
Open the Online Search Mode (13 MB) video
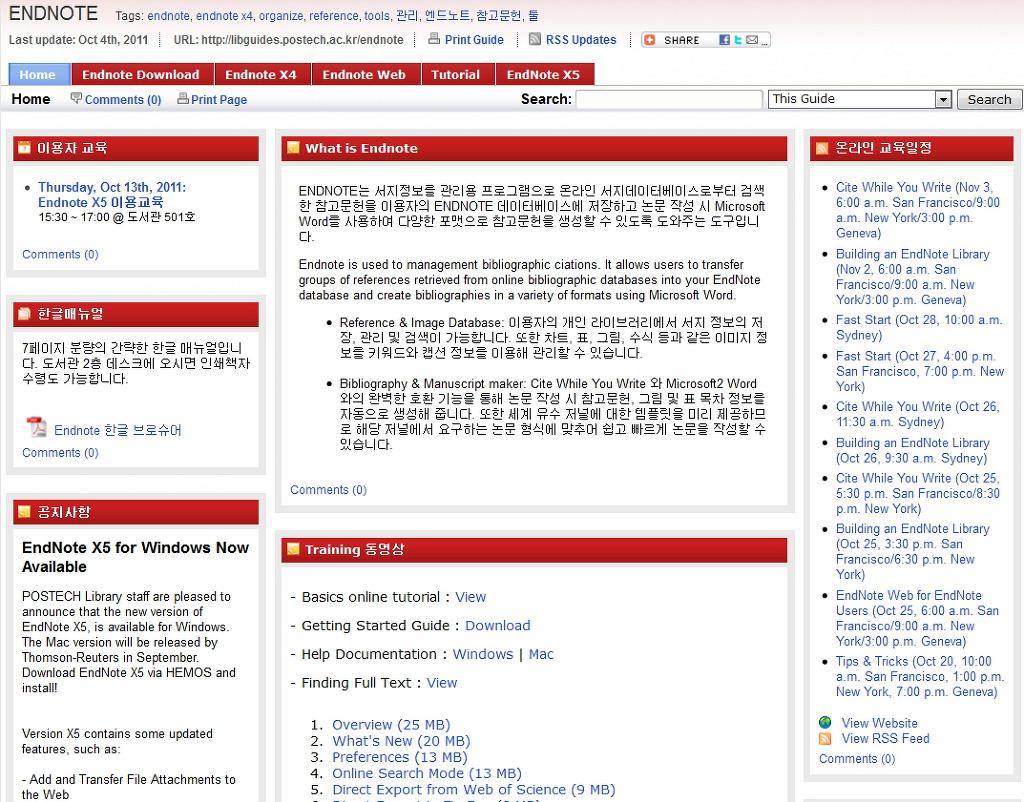tap(426, 773)
